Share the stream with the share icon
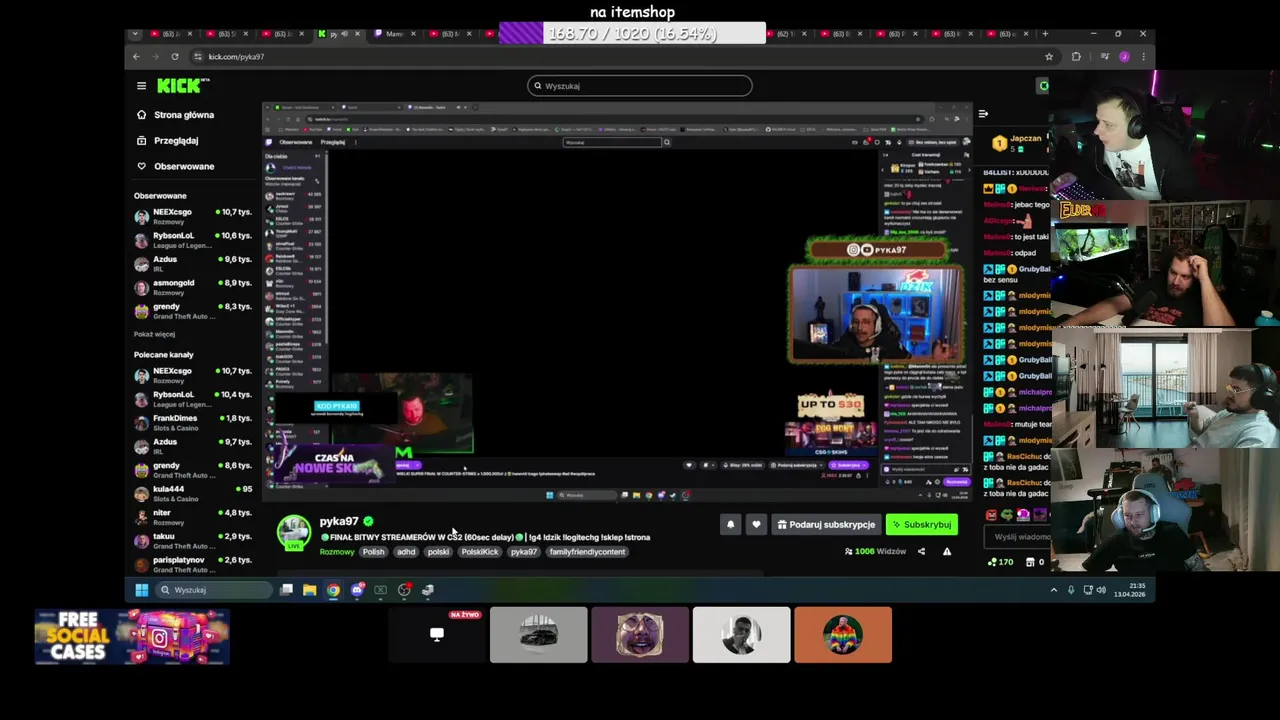Image resolution: width=1280 pixels, height=720 pixels. coord(921,552)
